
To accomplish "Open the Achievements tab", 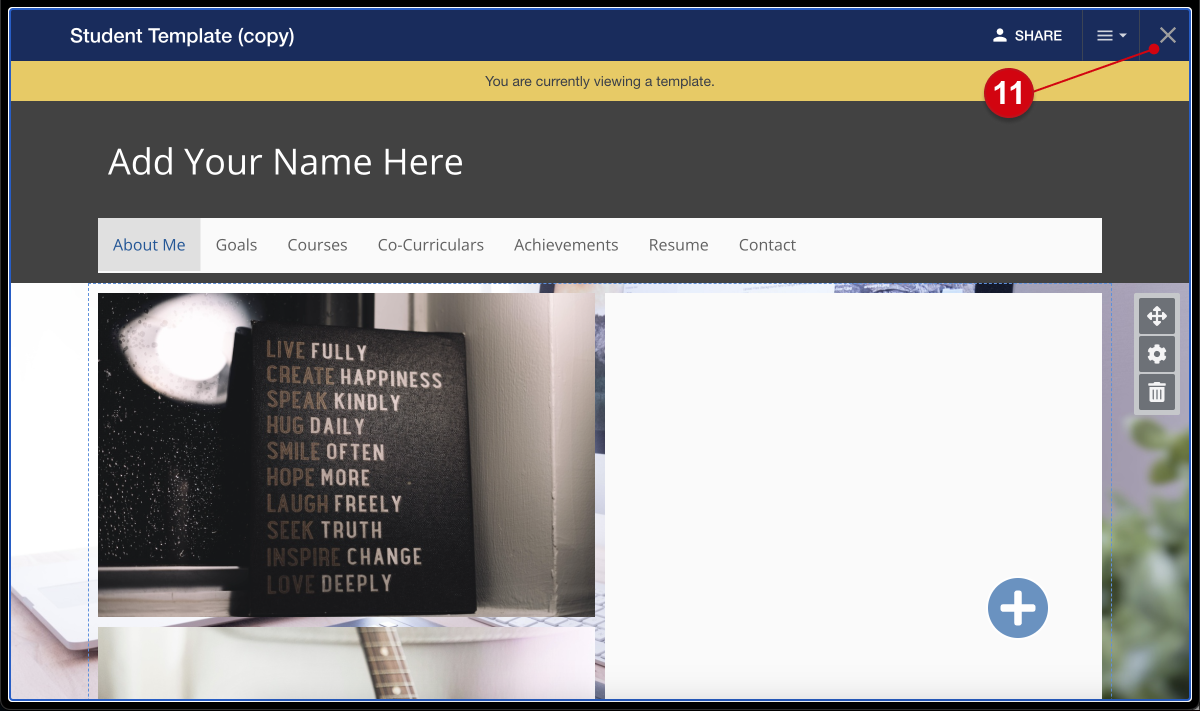I will 566,245.
